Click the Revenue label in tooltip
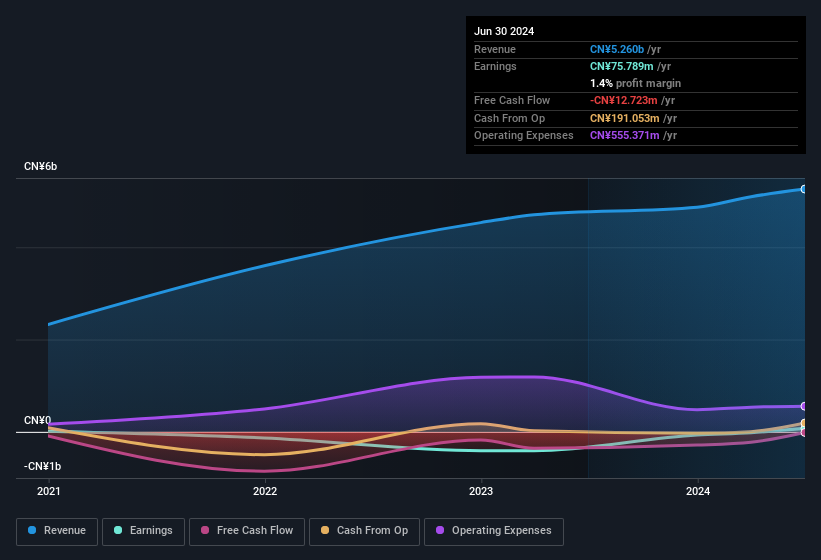Viewport: 821px width, 560px height. click(x=495, y=49)
